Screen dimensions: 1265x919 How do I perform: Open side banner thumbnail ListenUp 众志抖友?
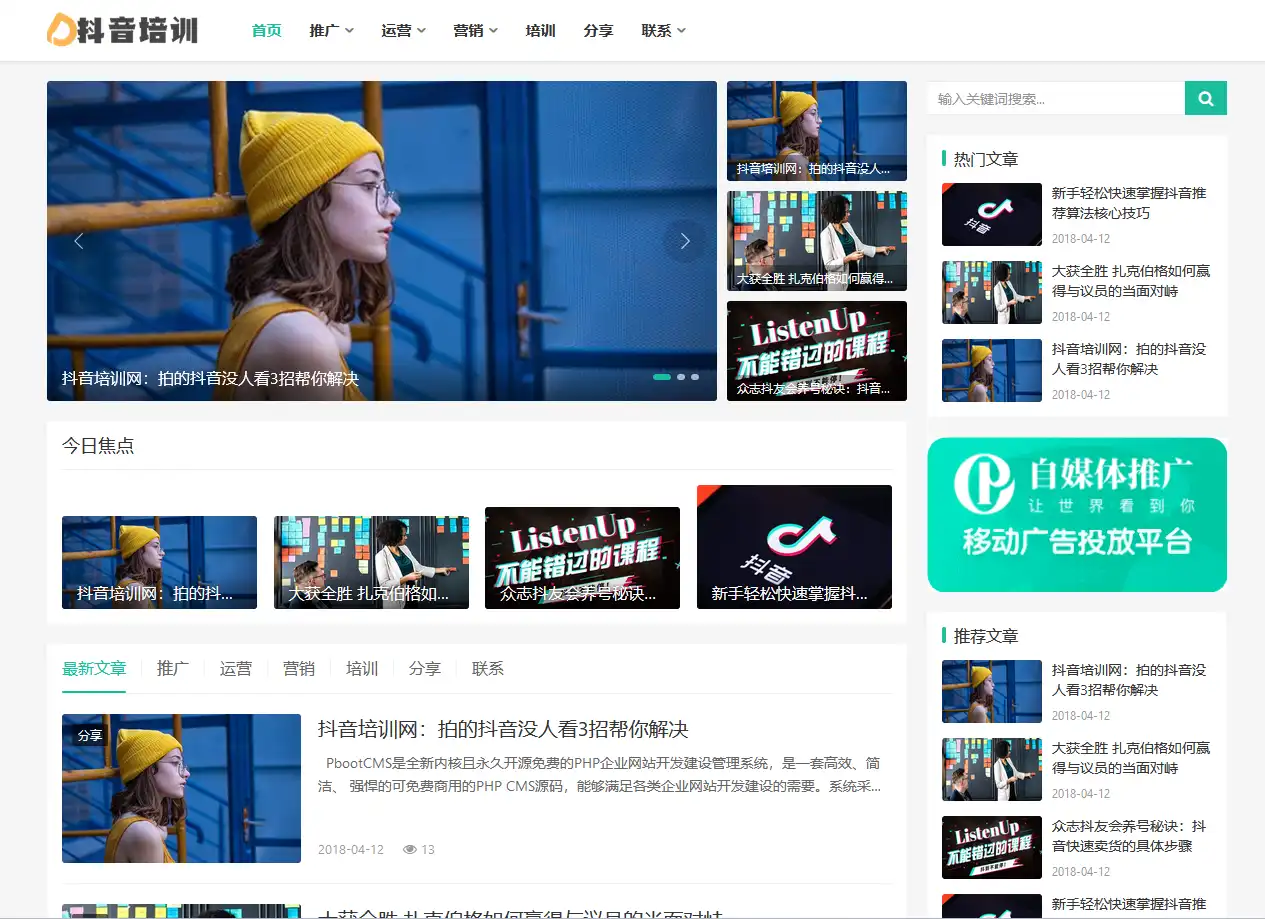point(817,351)
